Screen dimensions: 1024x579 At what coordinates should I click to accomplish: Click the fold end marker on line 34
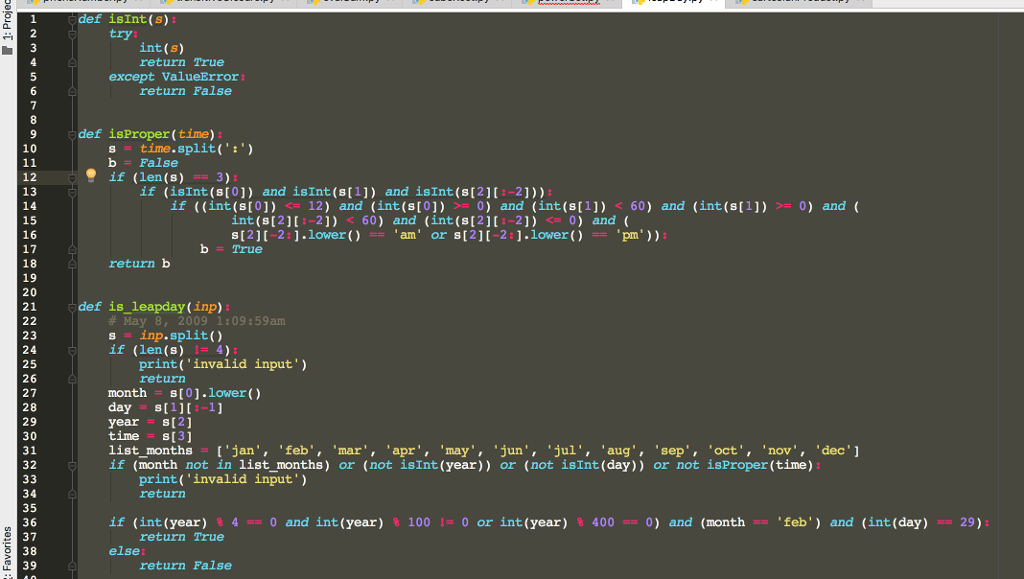pos(72,493)
